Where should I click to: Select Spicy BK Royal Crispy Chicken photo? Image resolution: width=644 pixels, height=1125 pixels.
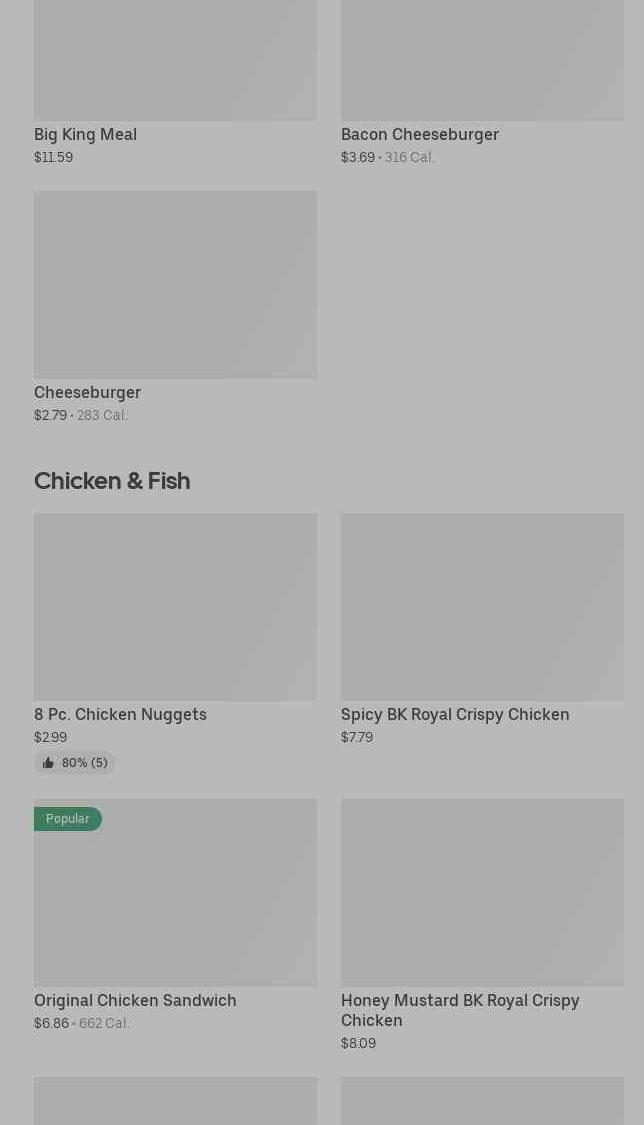point(482,606)
